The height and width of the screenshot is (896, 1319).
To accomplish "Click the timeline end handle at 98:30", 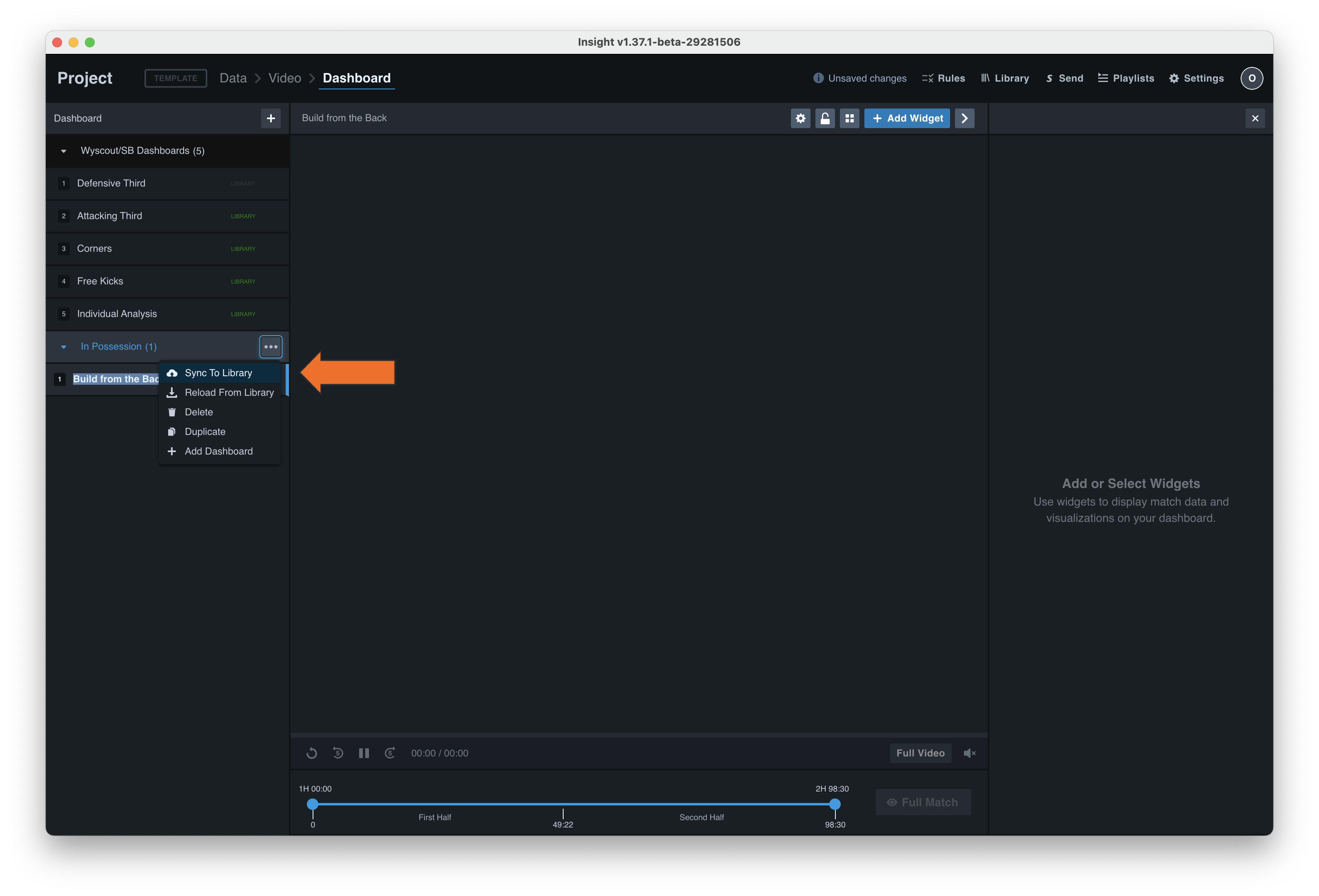I will (x=835, y=803).
